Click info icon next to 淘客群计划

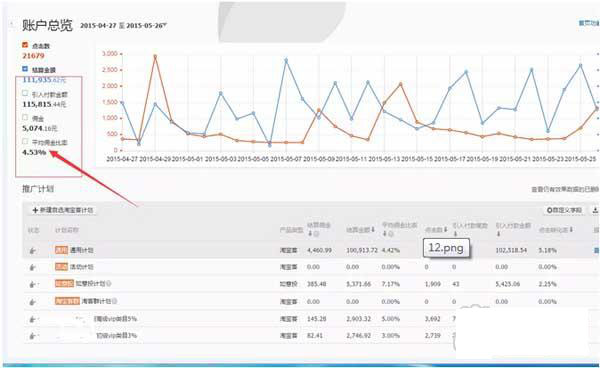(x=114, y=301)
